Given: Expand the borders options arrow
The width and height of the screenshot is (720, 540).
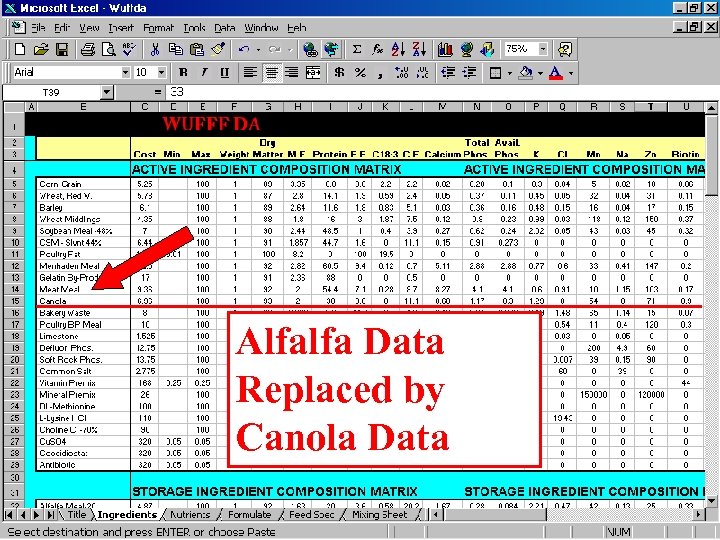Looking at the screenshot, I should click(x=509, y=73).
